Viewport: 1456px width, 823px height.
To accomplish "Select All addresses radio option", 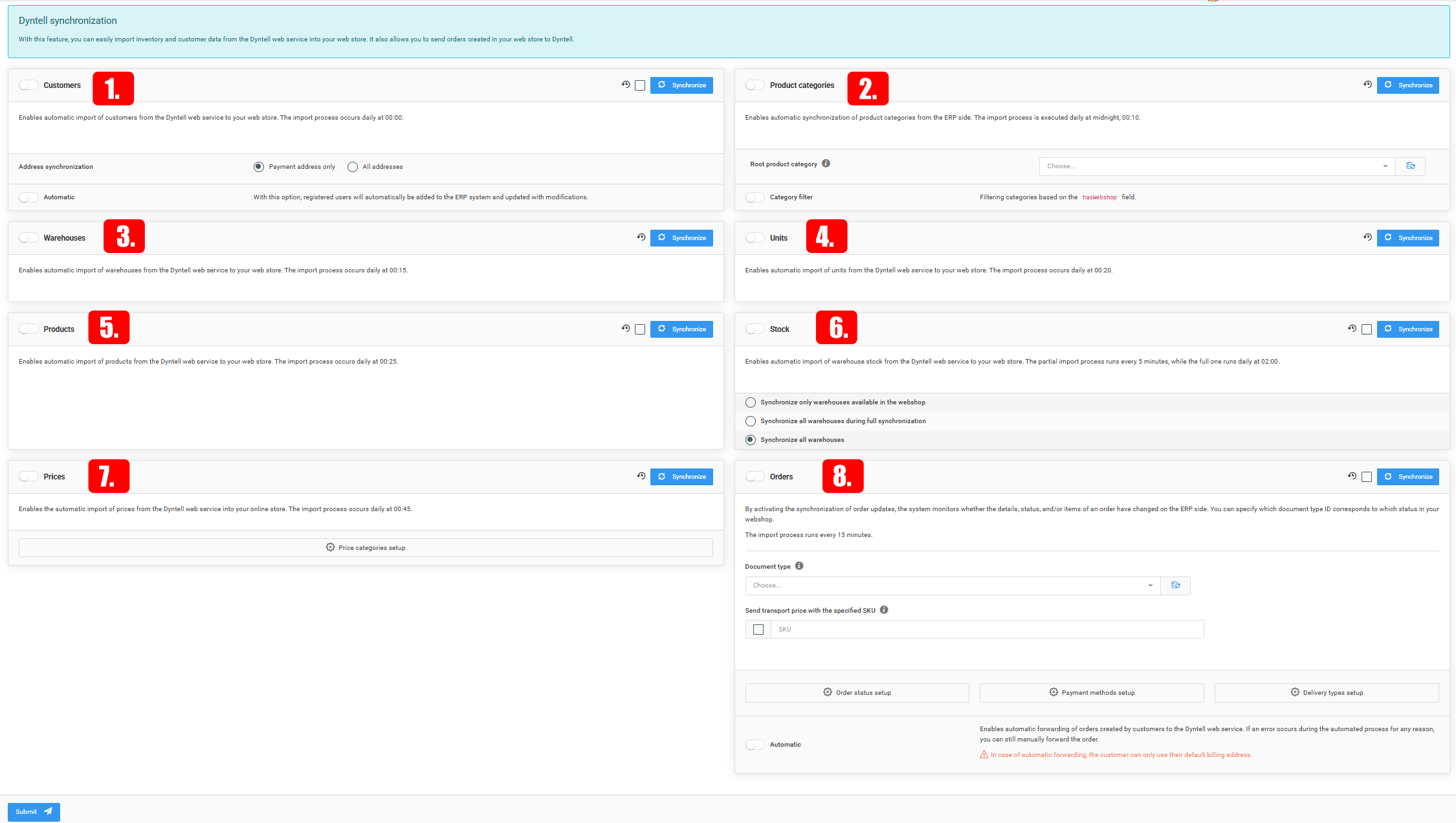I will pos(353,167).
